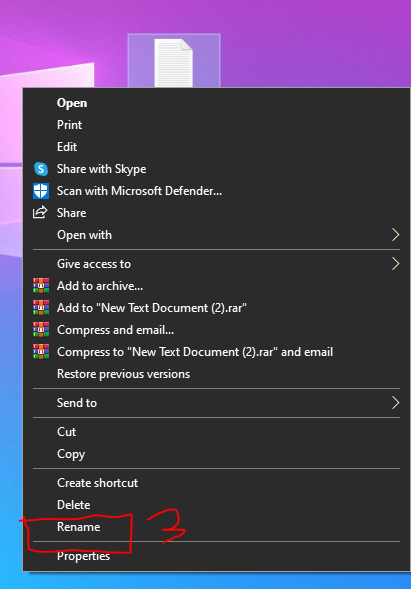Choose Copy from the context menu
This screenshot has width=411, height=589.
click(216, 454)
